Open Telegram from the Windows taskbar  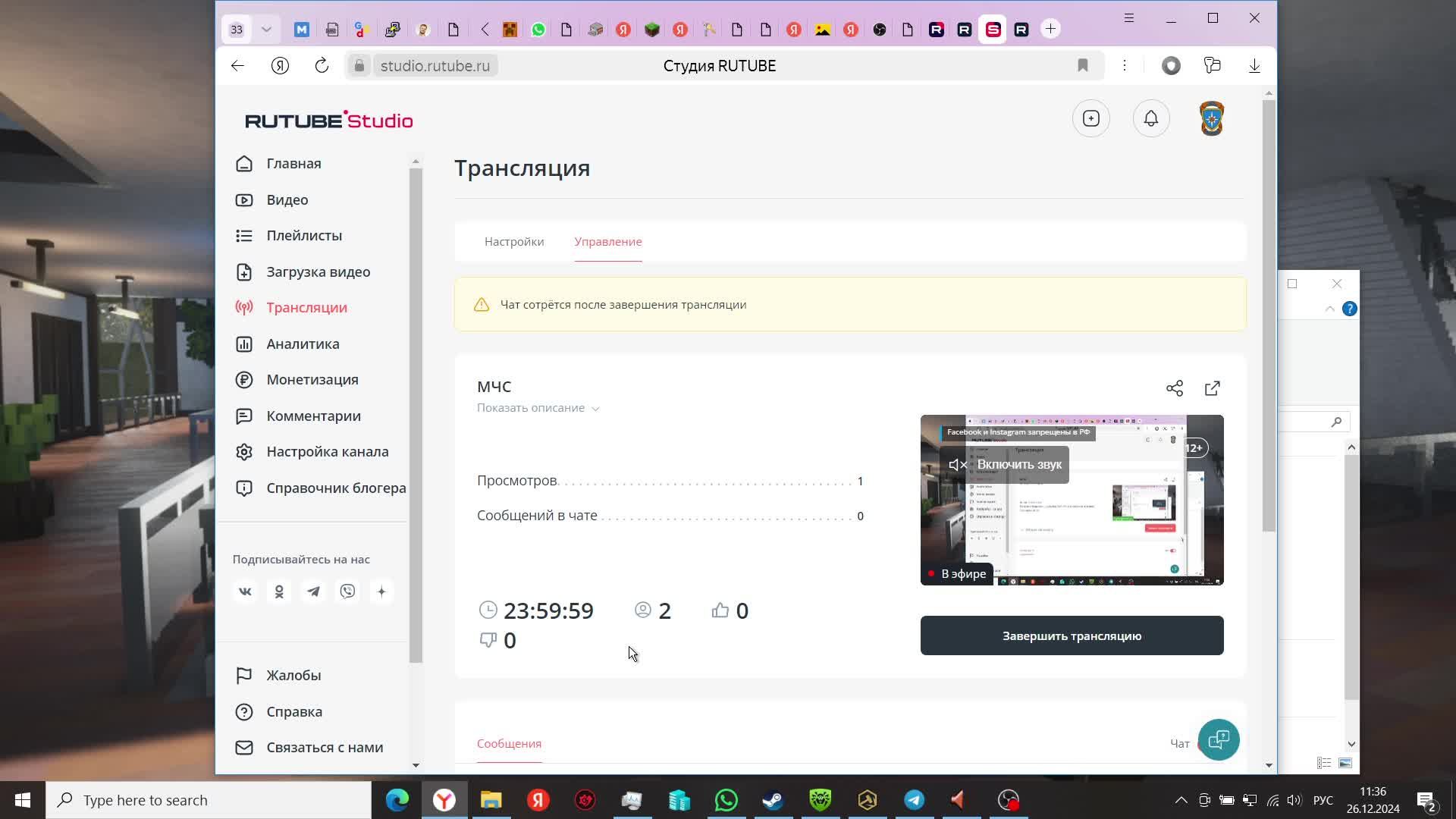click(914, 800)
